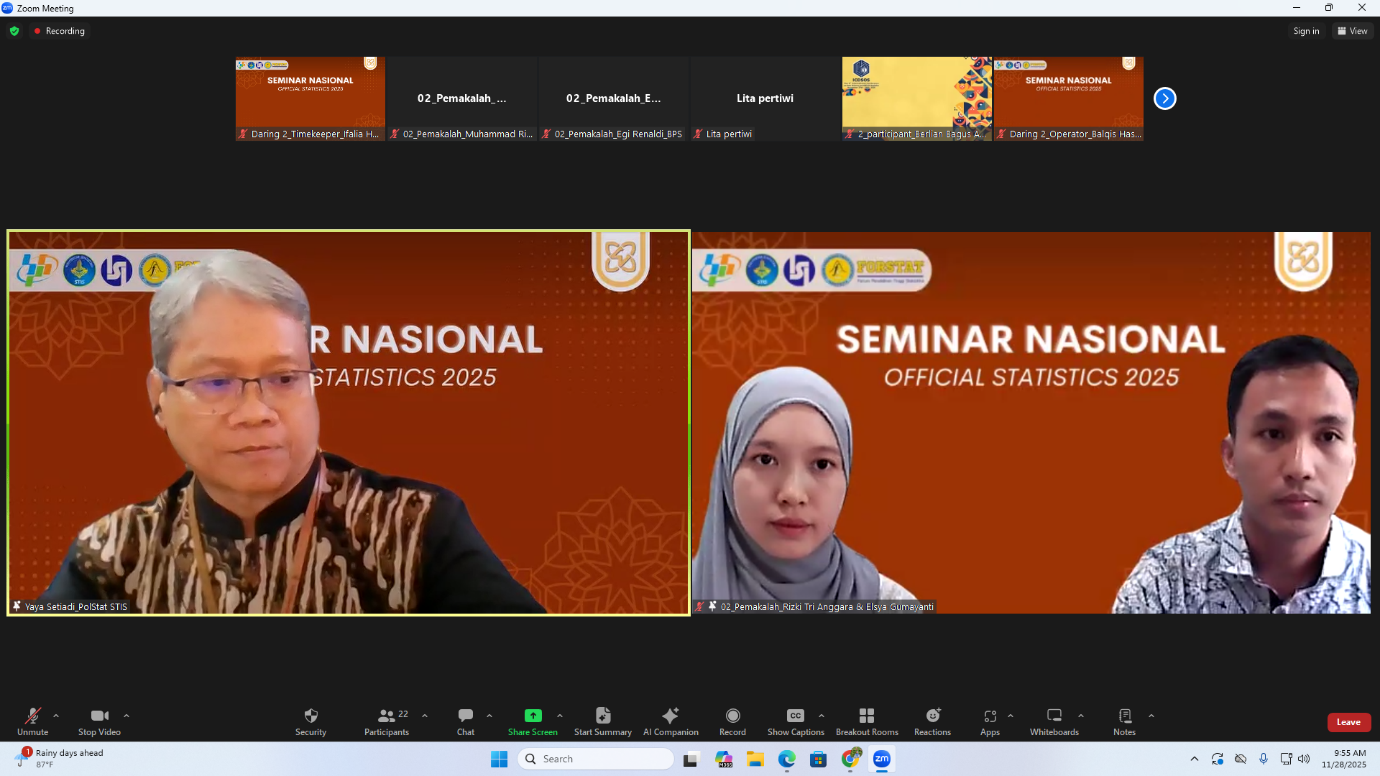1380x776 pixels.
Task: Open the Security shield icon
Action: coord(310,720)
